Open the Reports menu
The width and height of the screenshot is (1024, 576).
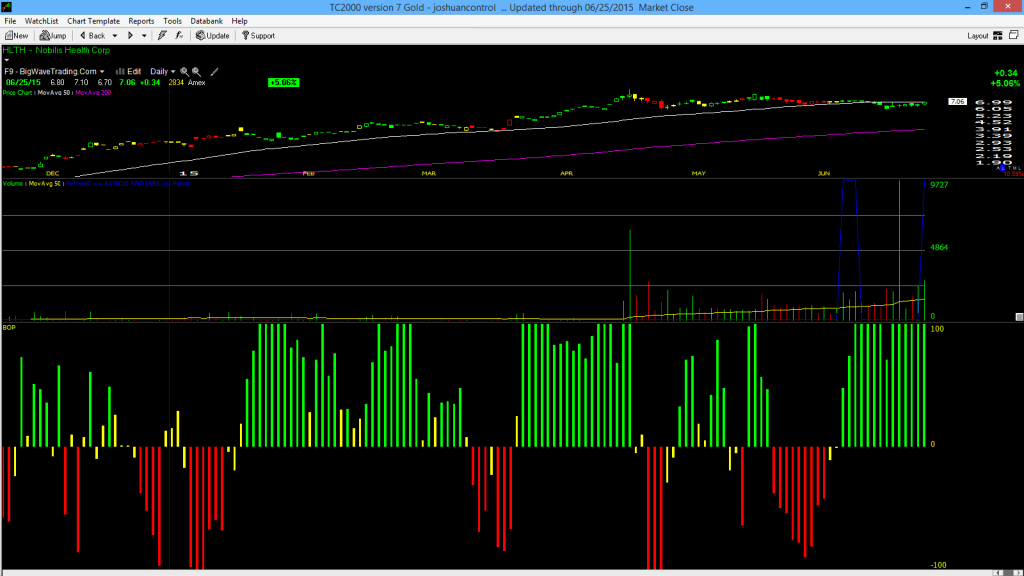[141, 21]
